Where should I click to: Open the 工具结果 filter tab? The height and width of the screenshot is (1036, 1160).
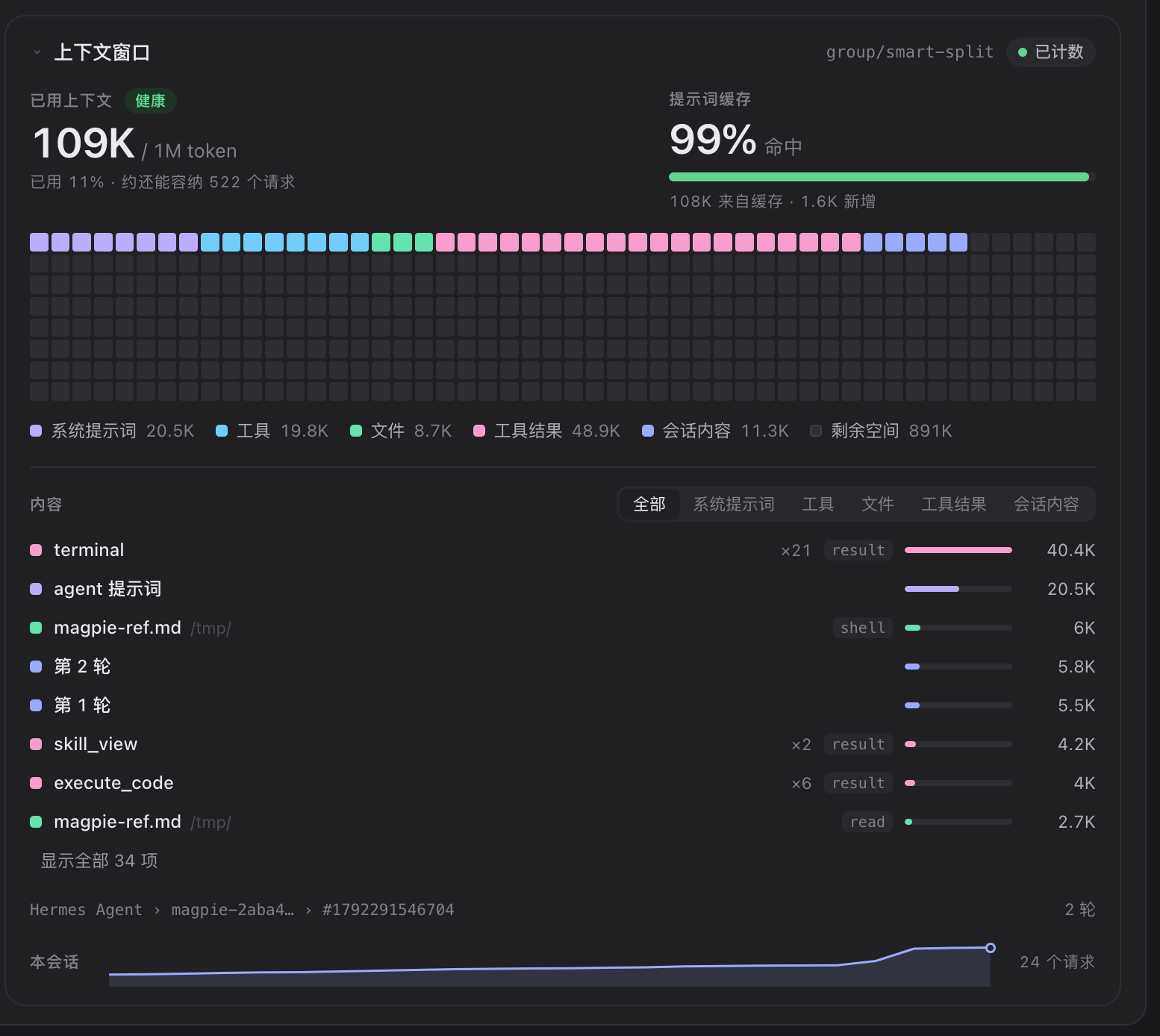tap(953, 505)
